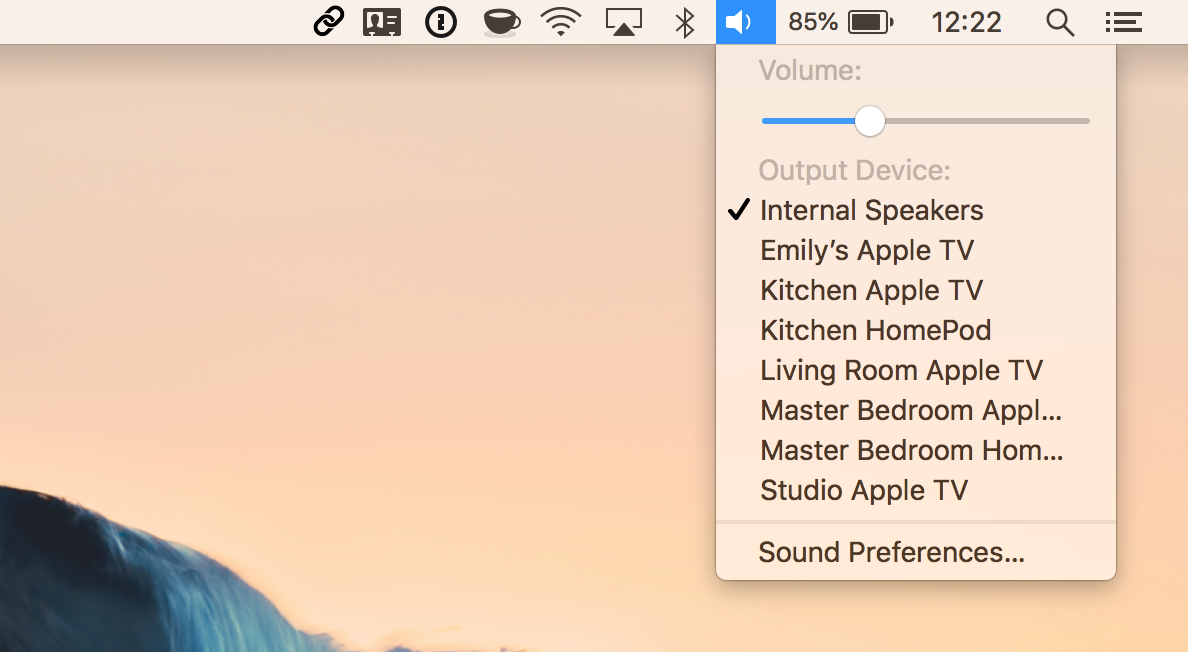Open the Bluetooth menu
The width and height of the screenshot is (1188, 652).
click(x=684, y=21)
